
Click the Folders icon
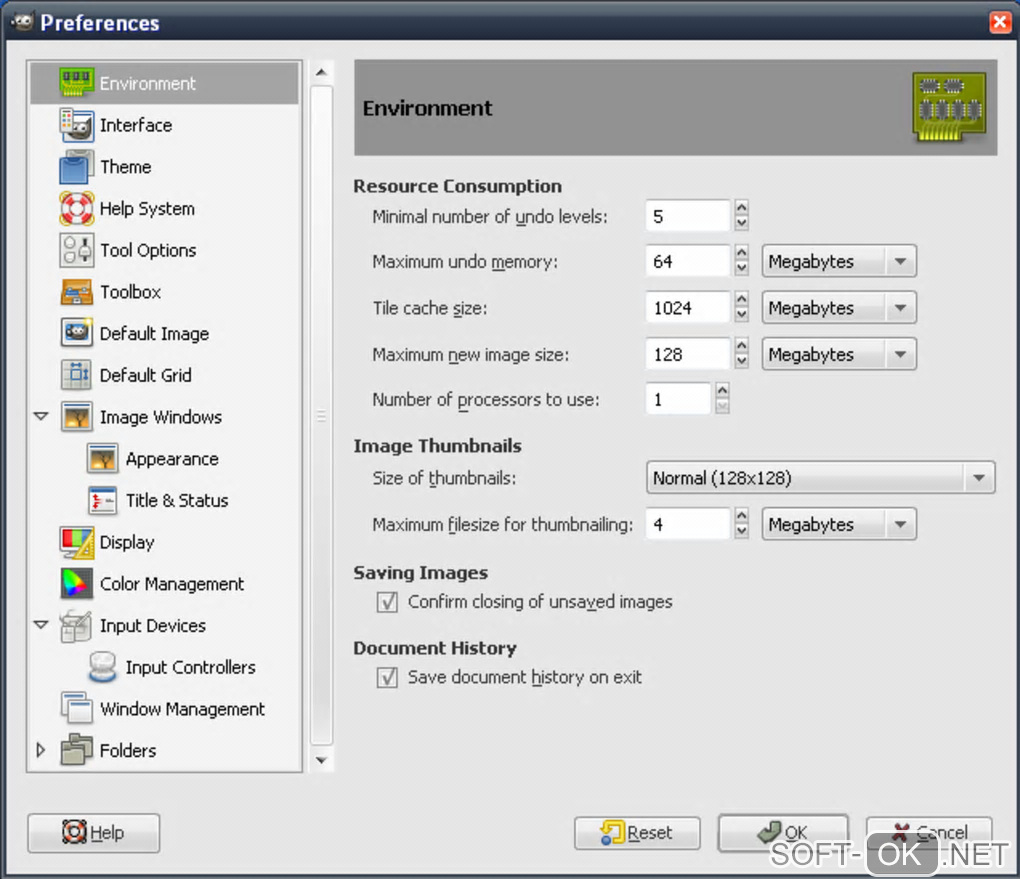tap(76, 750)
